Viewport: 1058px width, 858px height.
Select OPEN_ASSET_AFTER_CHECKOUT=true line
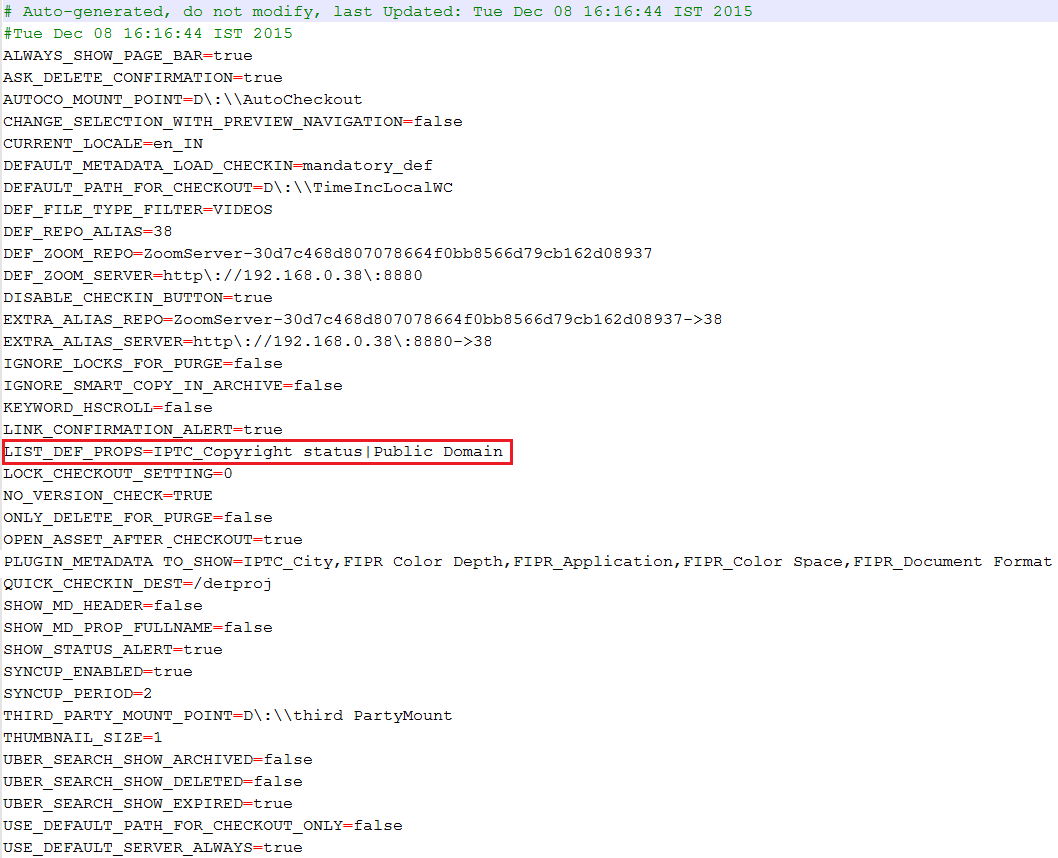tap(152, 539)
